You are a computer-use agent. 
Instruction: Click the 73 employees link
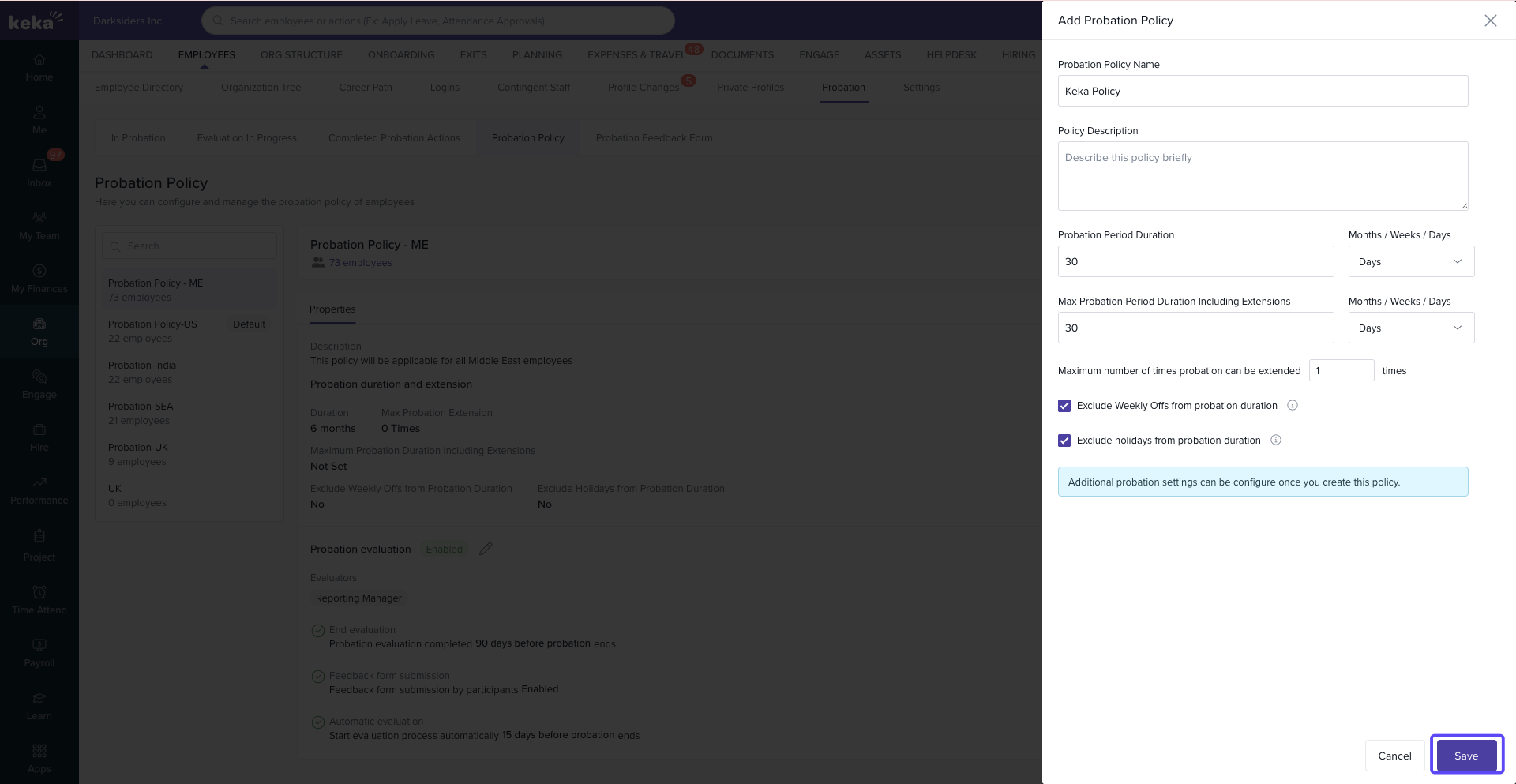pos(360,263)
